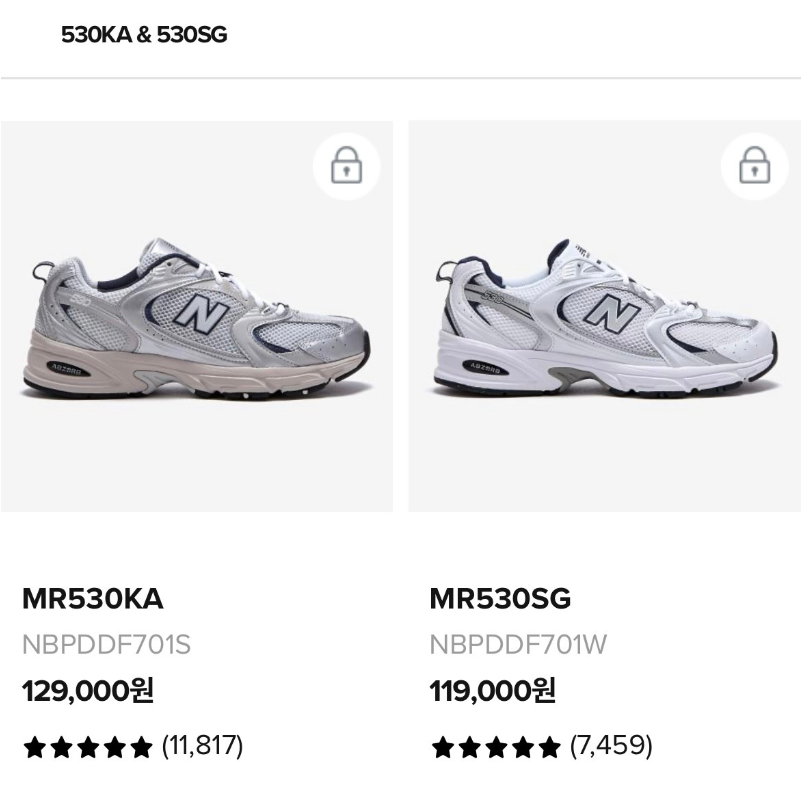Click product code NBPDDF701S
The width and height of the screenshot is (812, 802).
(x=106, y=645)
